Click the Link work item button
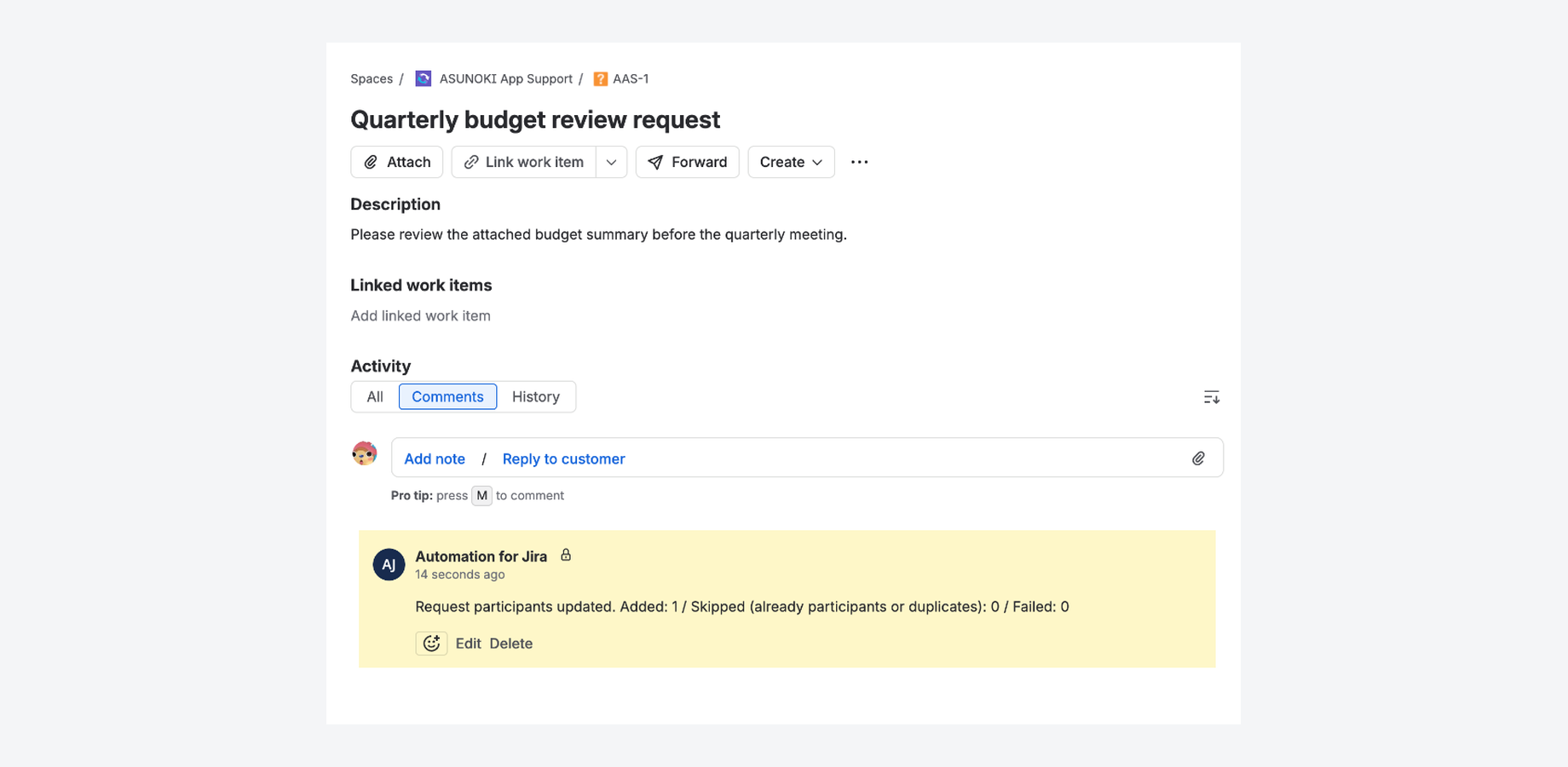 click(x=524, y=162)
